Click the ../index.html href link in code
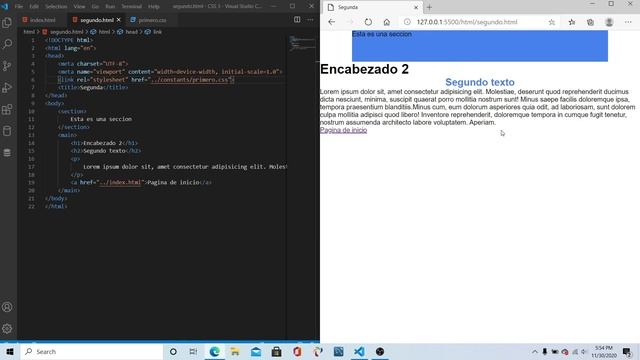Viewport: 640px width, 360px height. coord(120,182)
